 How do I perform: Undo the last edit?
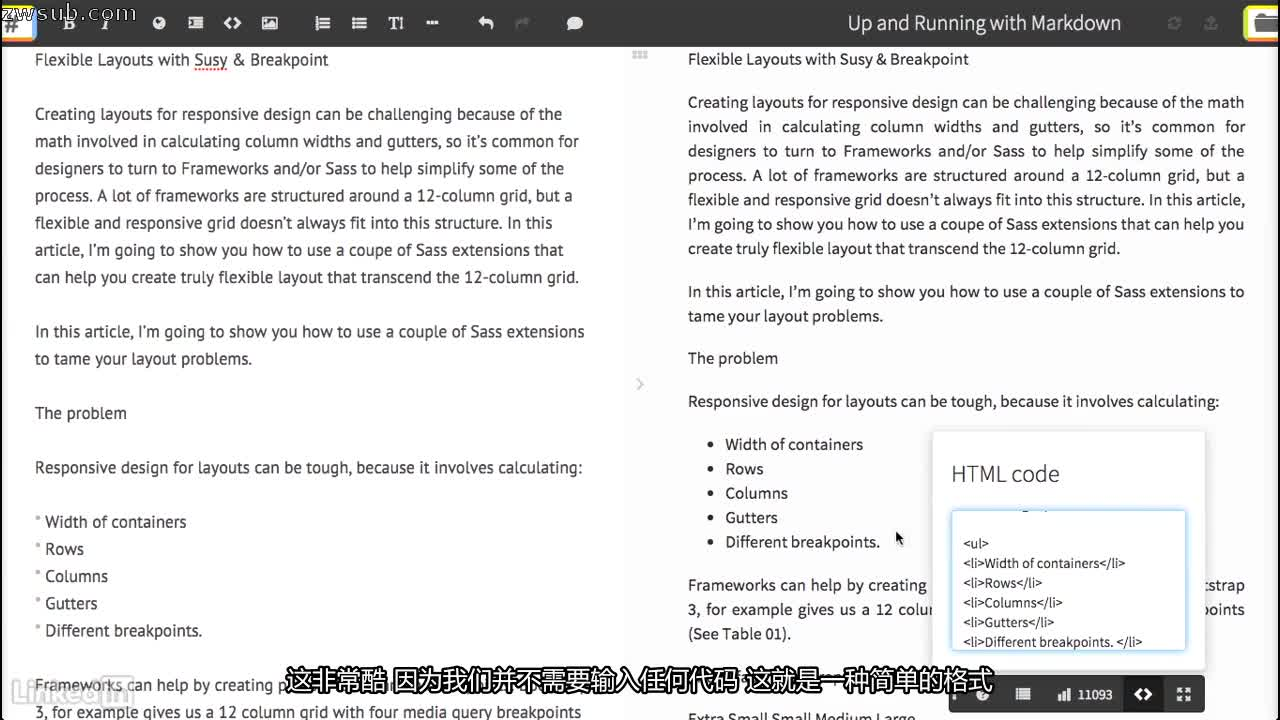click(486, 23)
